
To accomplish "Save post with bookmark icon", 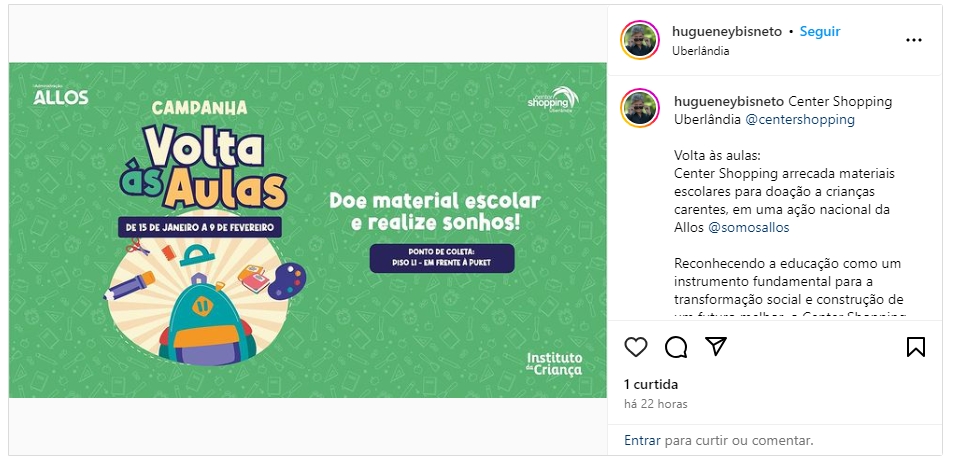I will (916, 347).
